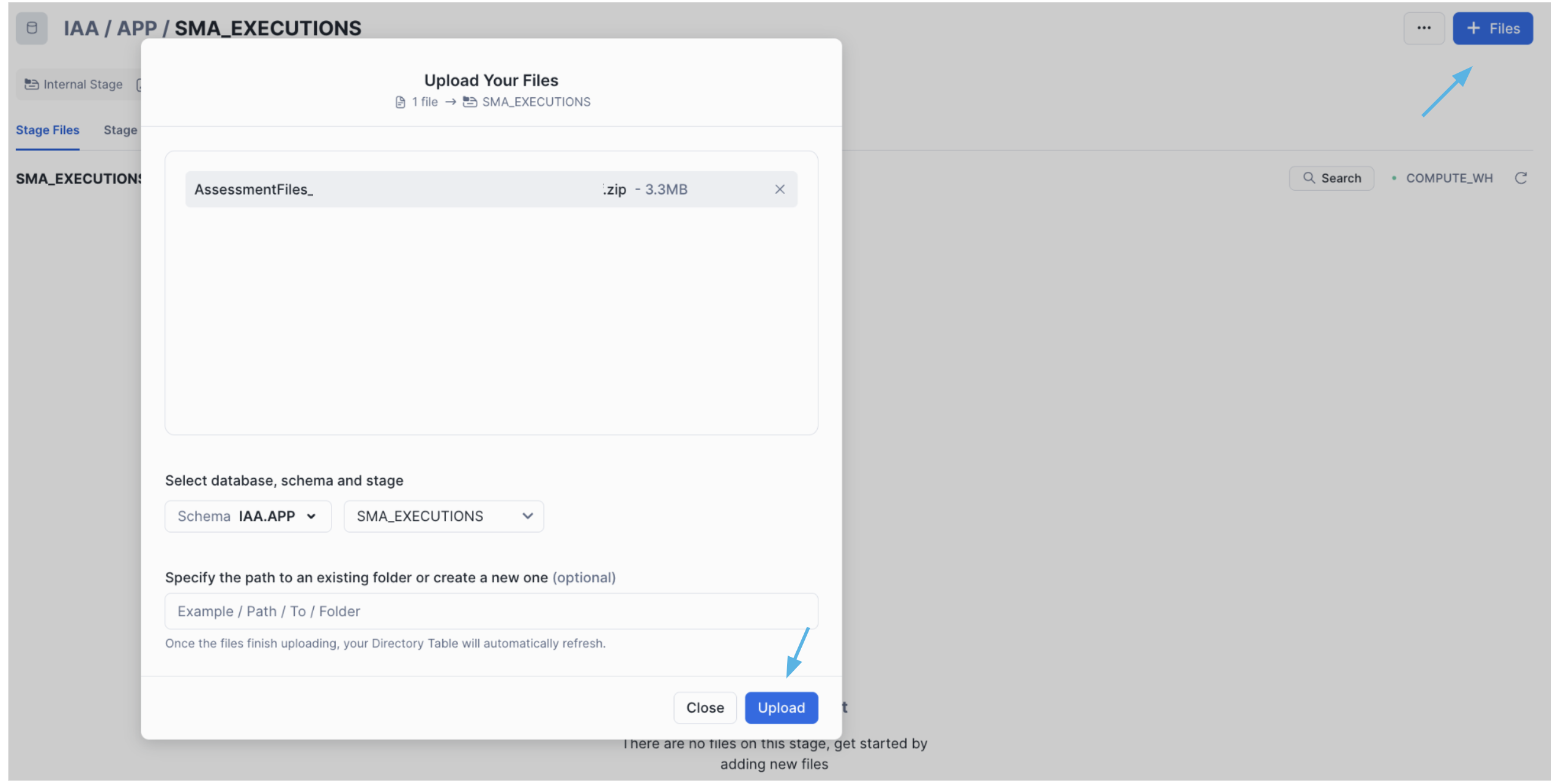The width and height of the screenshot is (1551, 784).
Task: Click the stage icon before SMA_EXECUTIONS in dialog header
Action: click(470, 102)
